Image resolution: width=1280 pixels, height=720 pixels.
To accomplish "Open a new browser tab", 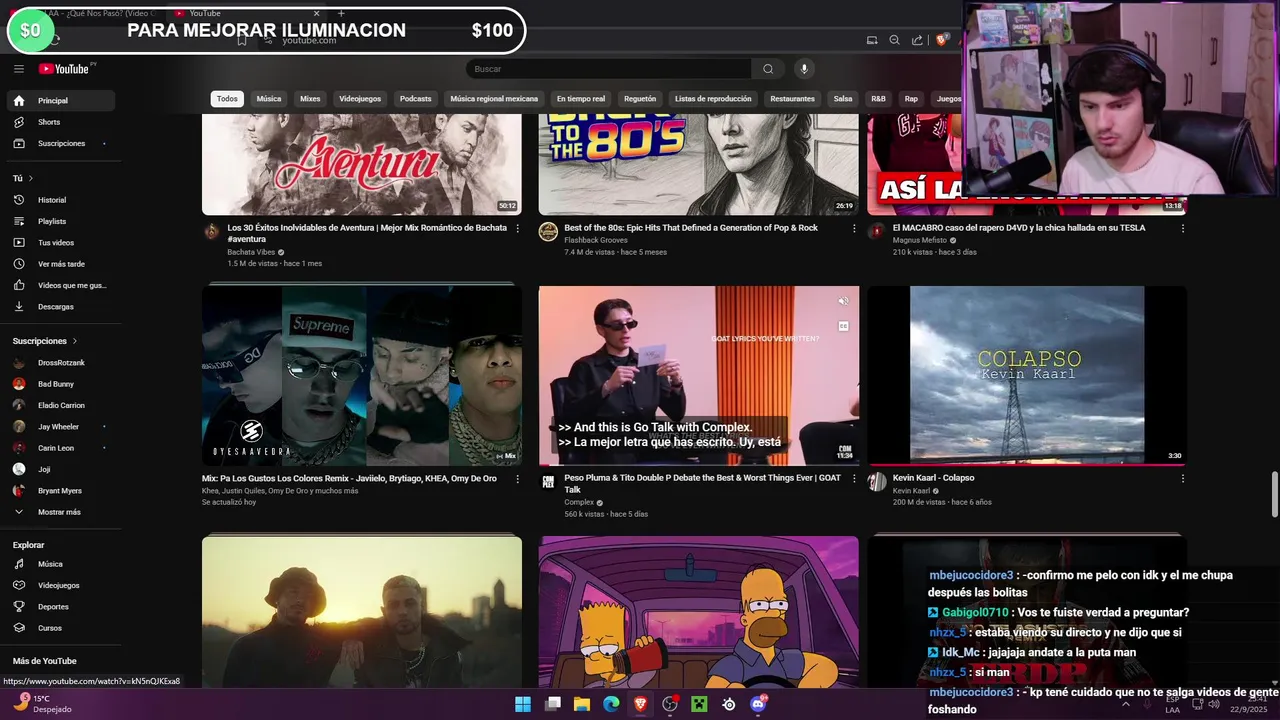I will click(x=341, y=13).
